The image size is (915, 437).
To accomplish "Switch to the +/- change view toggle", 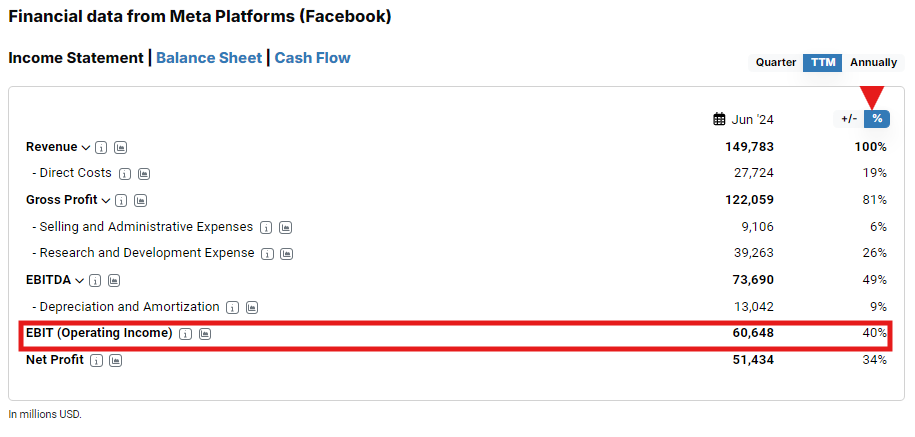I will [848, 119].
